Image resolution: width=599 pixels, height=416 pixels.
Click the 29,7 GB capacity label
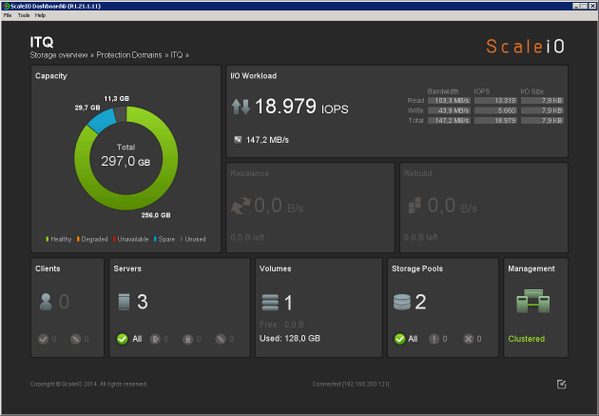click(87, 108)
